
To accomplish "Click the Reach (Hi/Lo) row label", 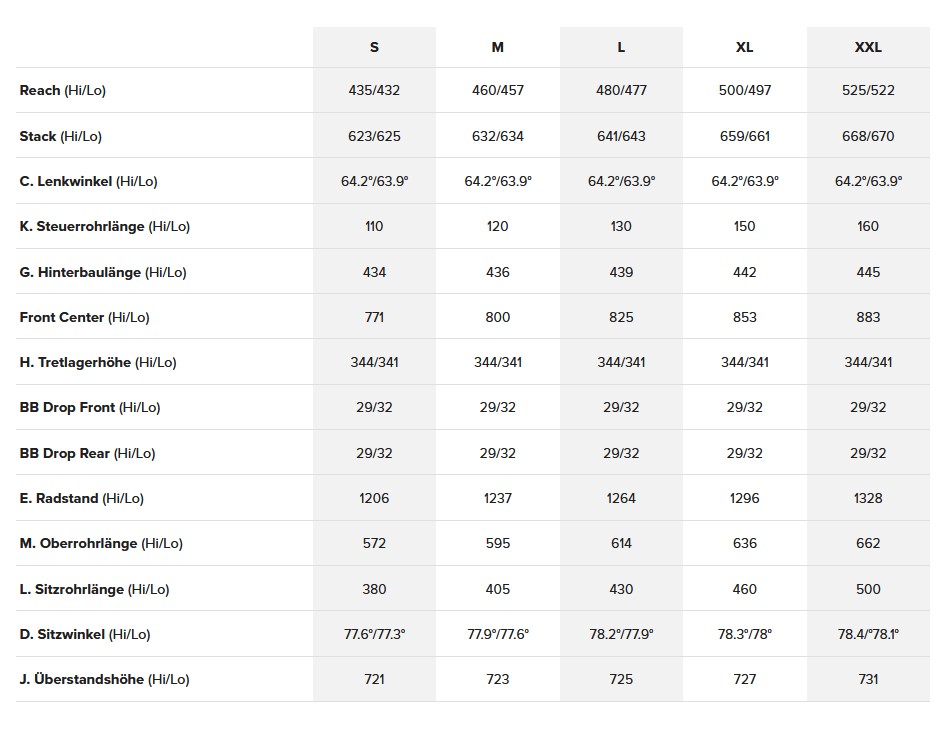I will point(62,90).
